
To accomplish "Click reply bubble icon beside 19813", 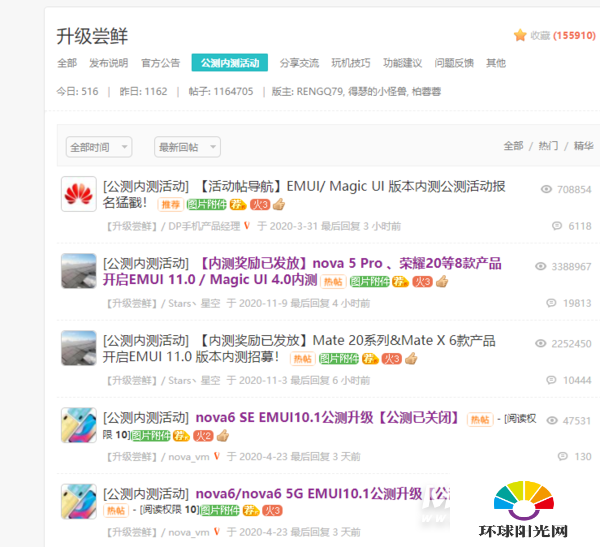I will [551, 303].
